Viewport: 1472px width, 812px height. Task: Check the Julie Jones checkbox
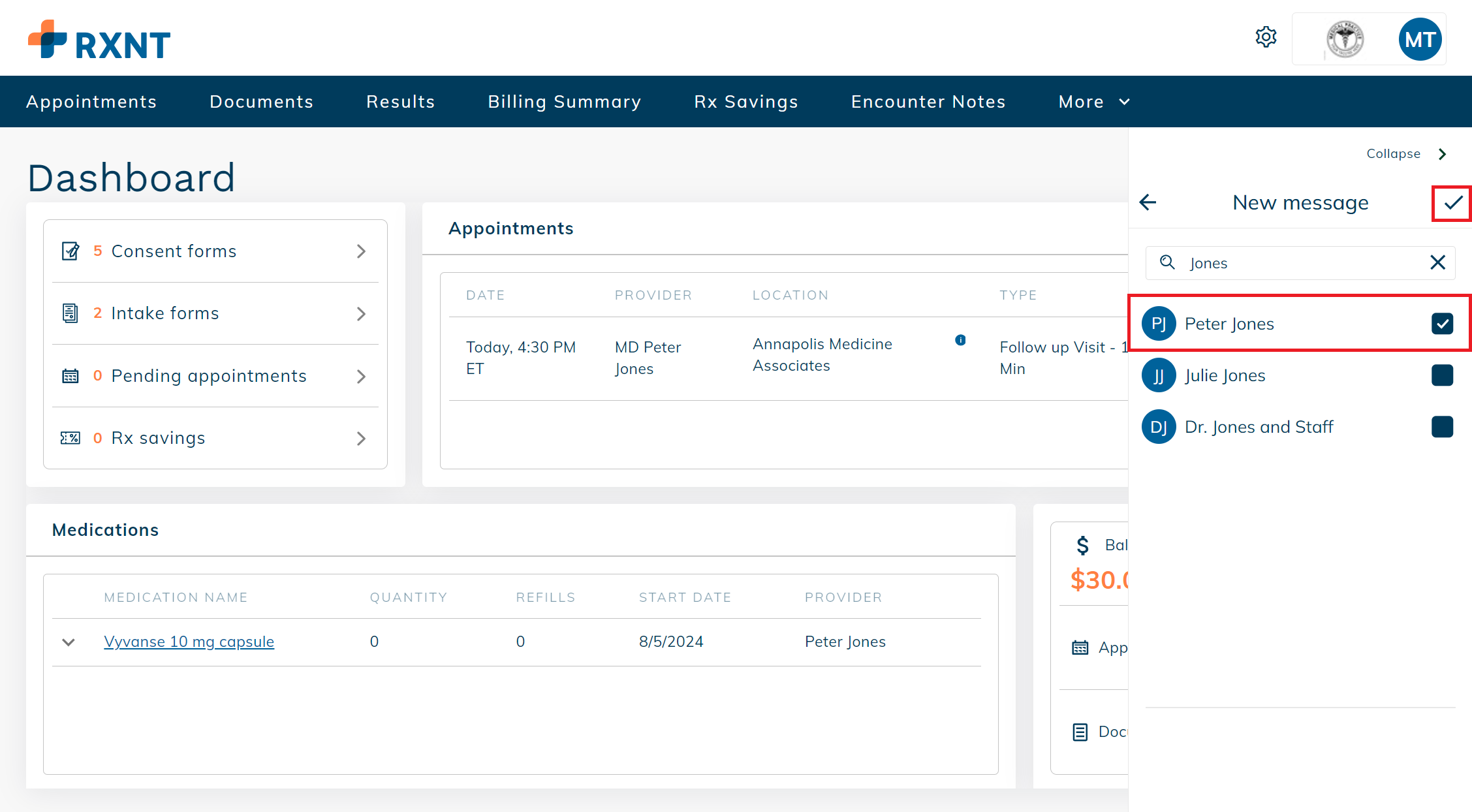click(1442, 375)
